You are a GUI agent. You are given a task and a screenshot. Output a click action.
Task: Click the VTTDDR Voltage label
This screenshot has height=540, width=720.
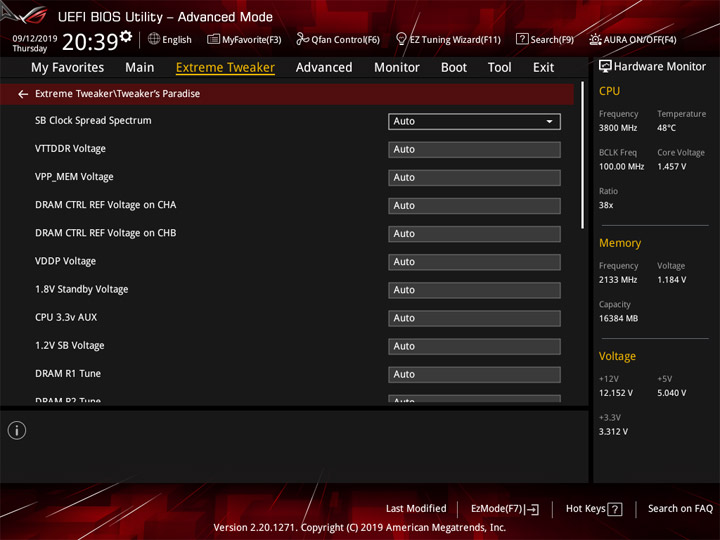pyautogui.click(x=70, y=148)
